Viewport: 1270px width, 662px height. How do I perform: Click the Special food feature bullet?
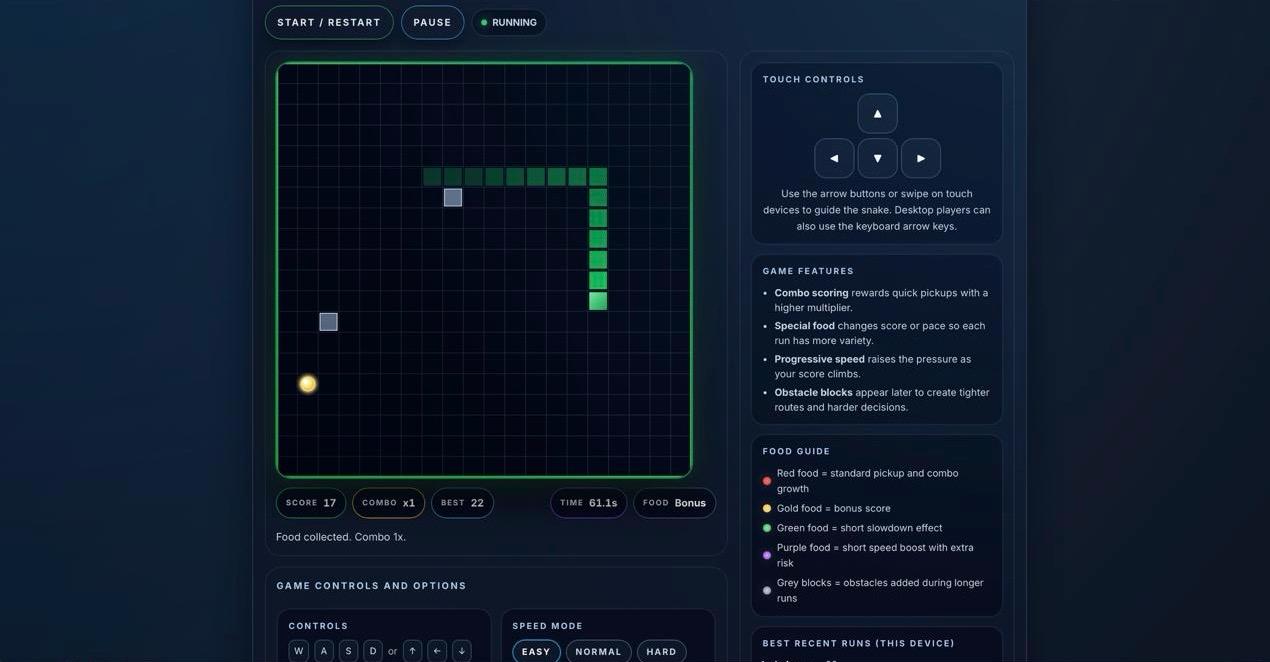click(x=880, y=333)
